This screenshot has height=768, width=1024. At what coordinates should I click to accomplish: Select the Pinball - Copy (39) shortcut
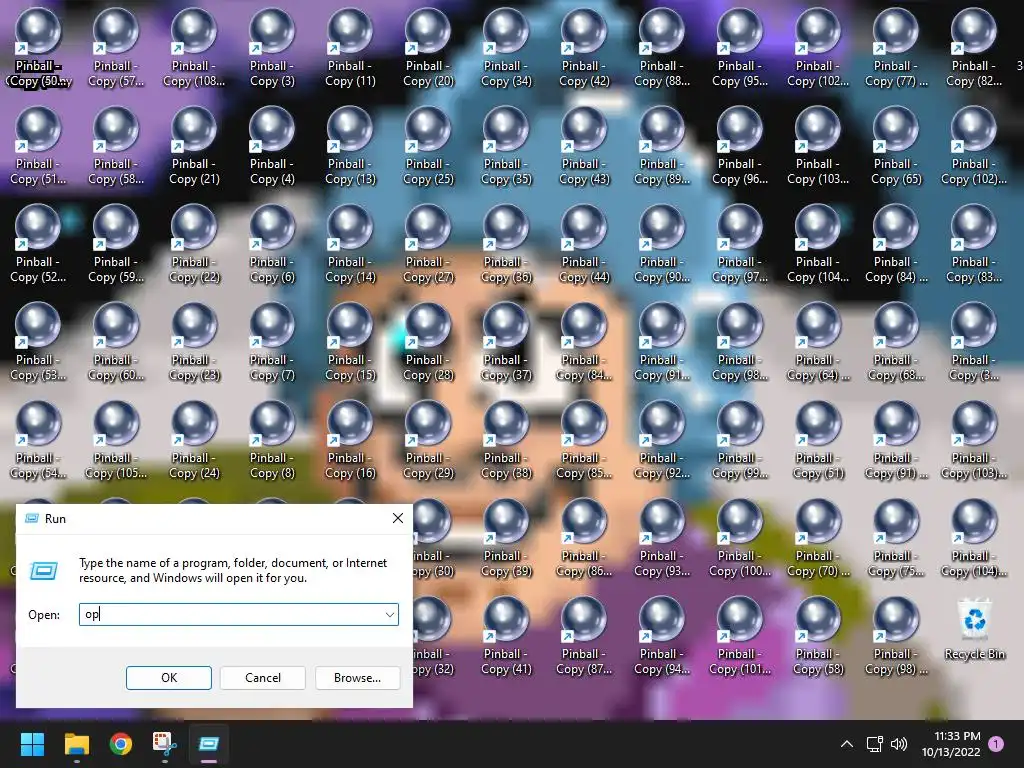[x=506, y=537]
